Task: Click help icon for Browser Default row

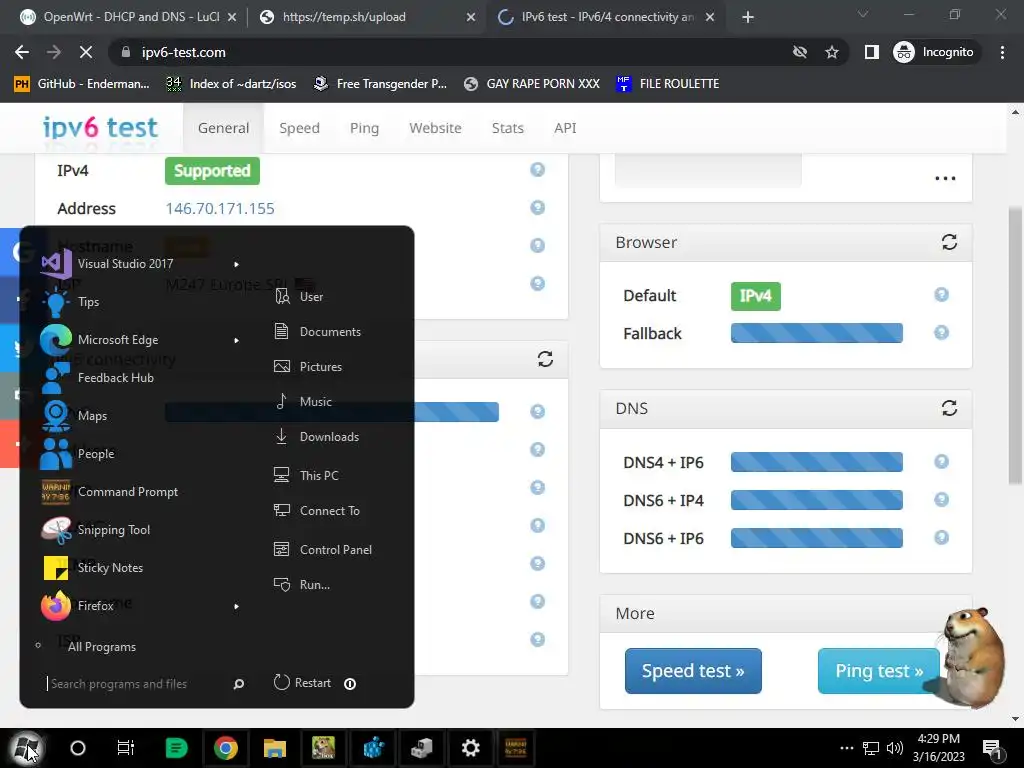Action: [x=941, y=295]
